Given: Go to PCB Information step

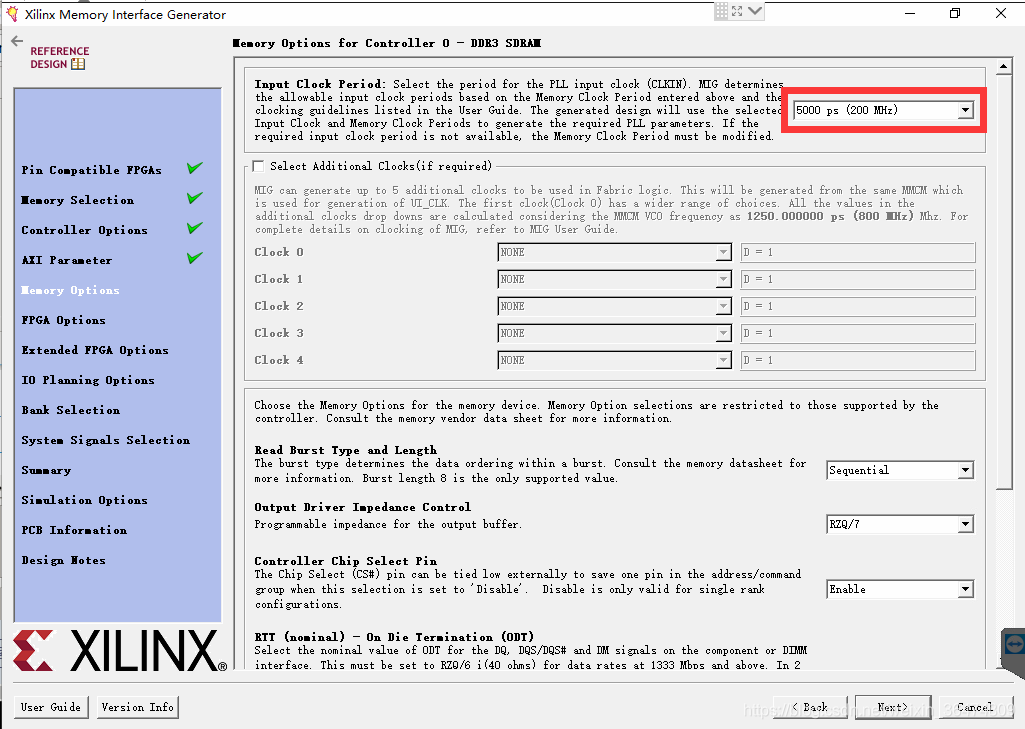Looking at the screenshot, I should click(74, 530).
